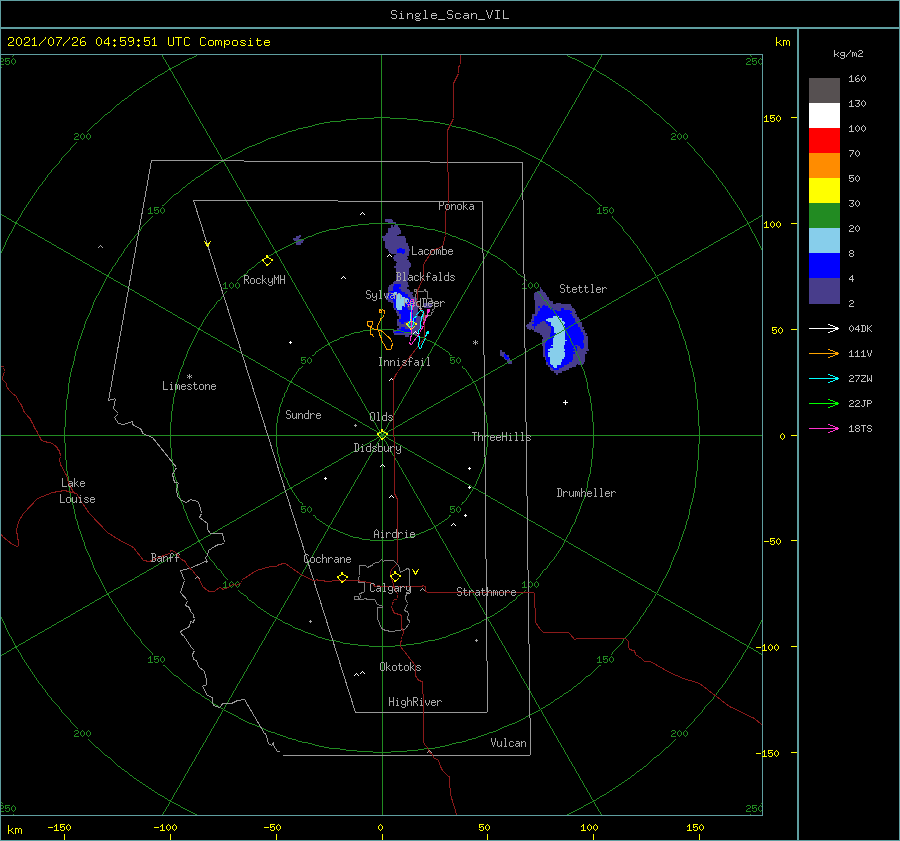Click the green 22JP storm arrow in legend
Image resolution: width=900 pixels, height=841 pixels.
824,404
